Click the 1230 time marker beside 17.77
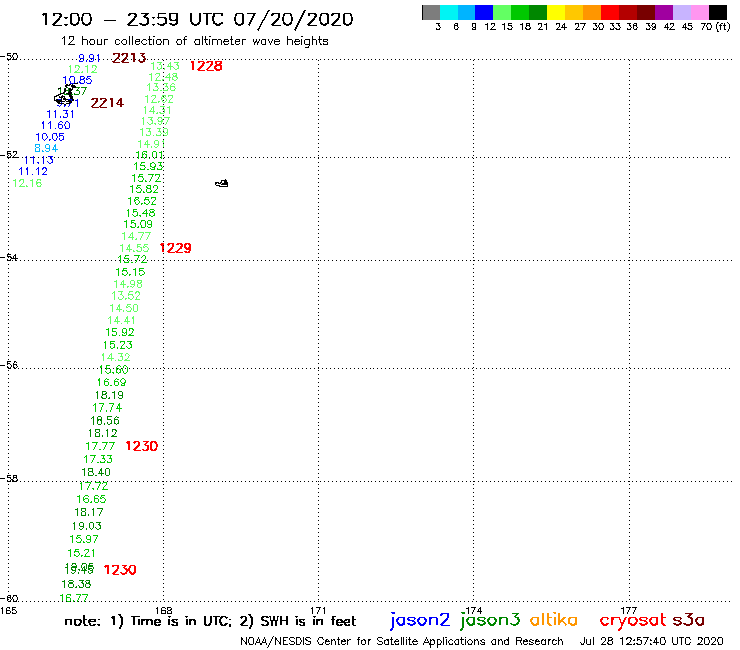740x650 pixels. tap(142, 446)
